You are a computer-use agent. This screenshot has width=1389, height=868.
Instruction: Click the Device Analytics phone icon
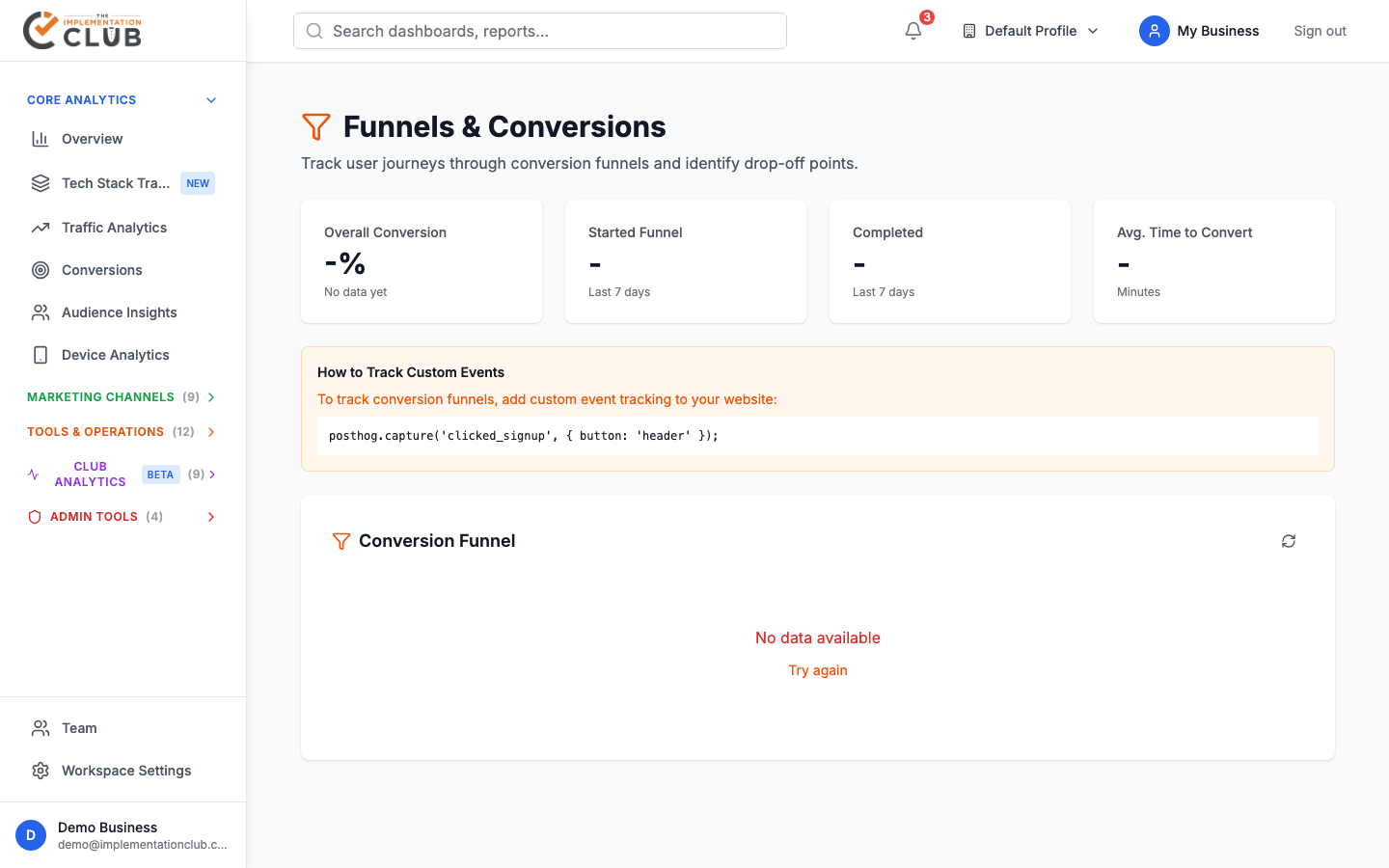[x=41, y=355]
